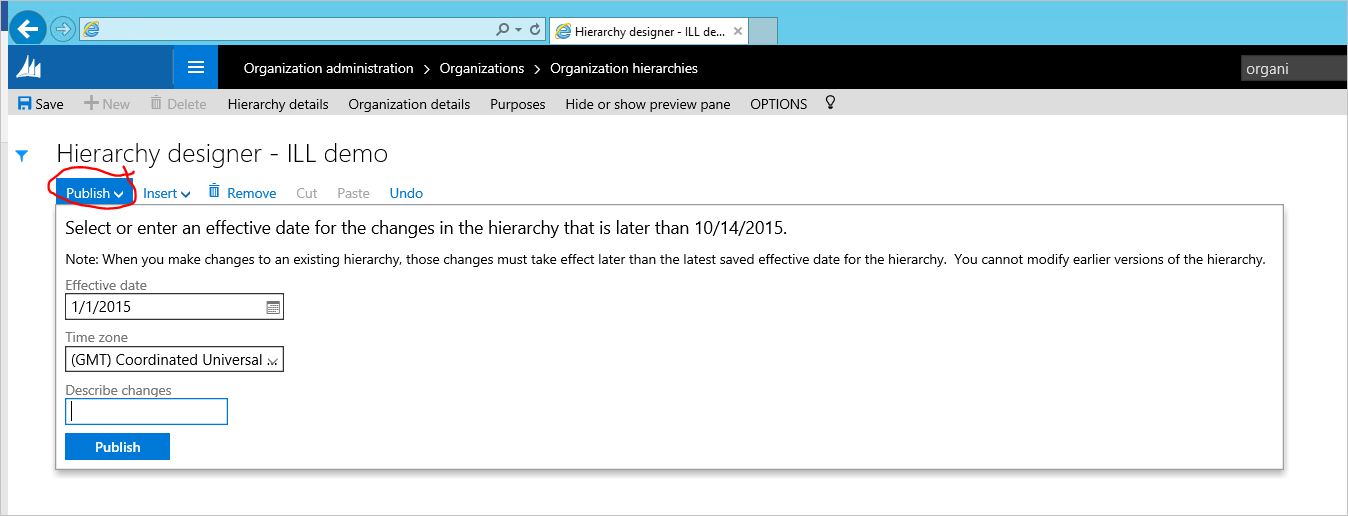The image size is (1348, 516).
Task: Select the Cut command
Action: [307, 193]
